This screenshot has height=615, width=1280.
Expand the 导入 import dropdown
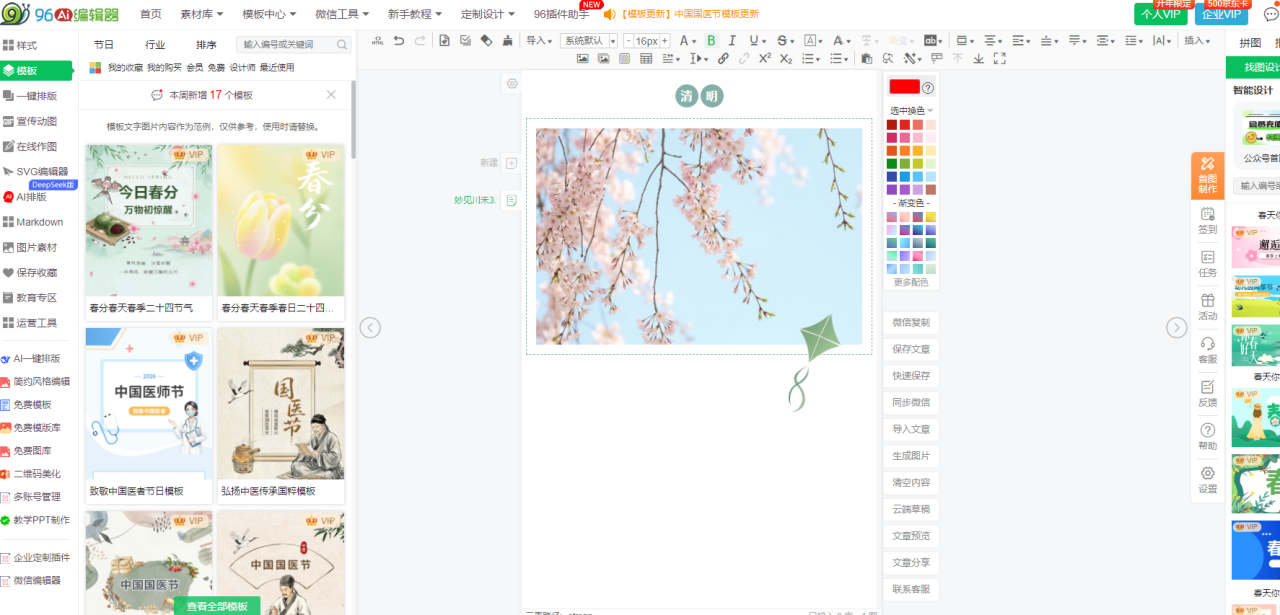pyautogui.click(x=540, y=41)
